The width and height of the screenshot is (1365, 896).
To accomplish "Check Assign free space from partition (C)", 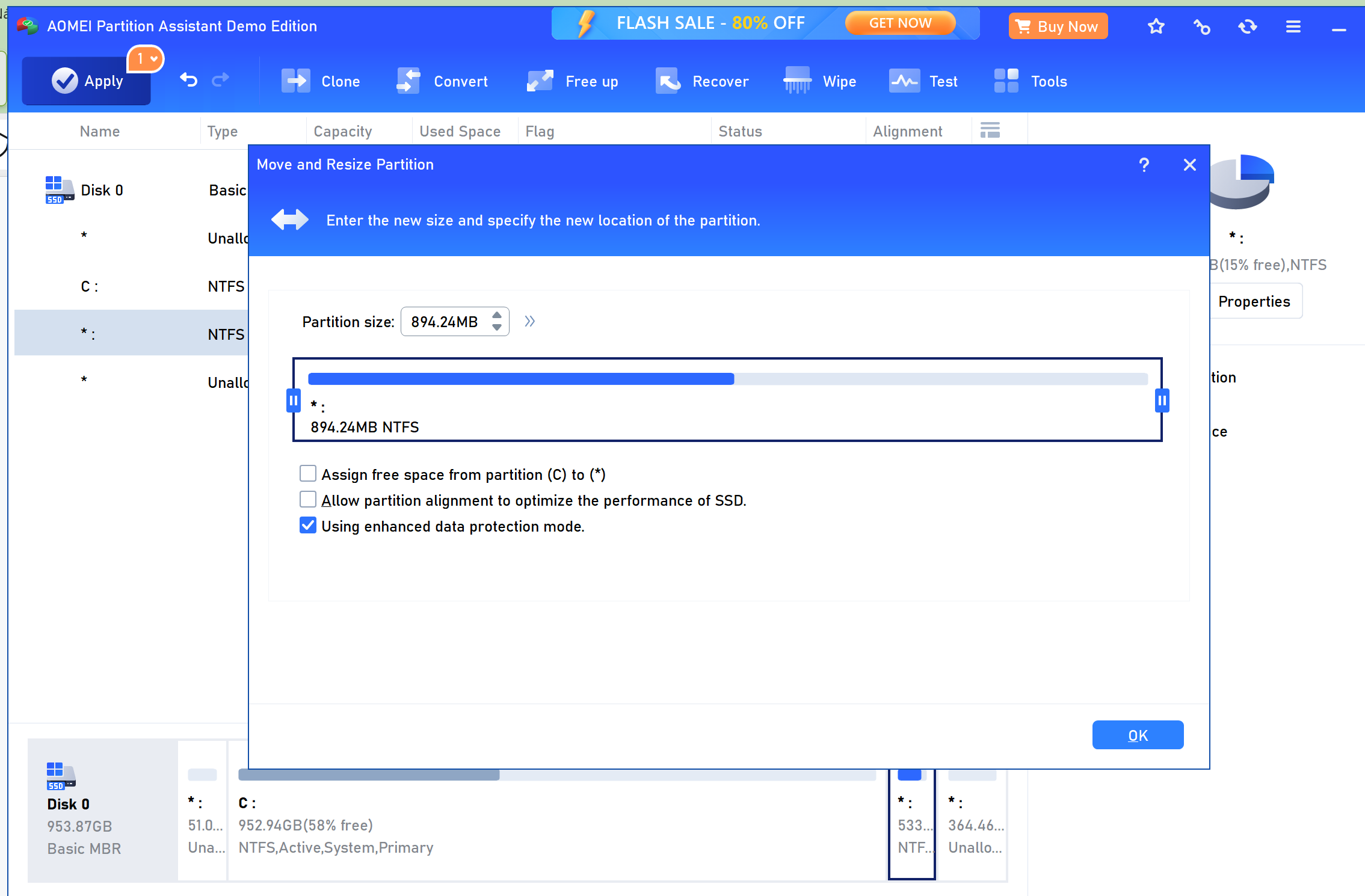I will pos(308,474).
